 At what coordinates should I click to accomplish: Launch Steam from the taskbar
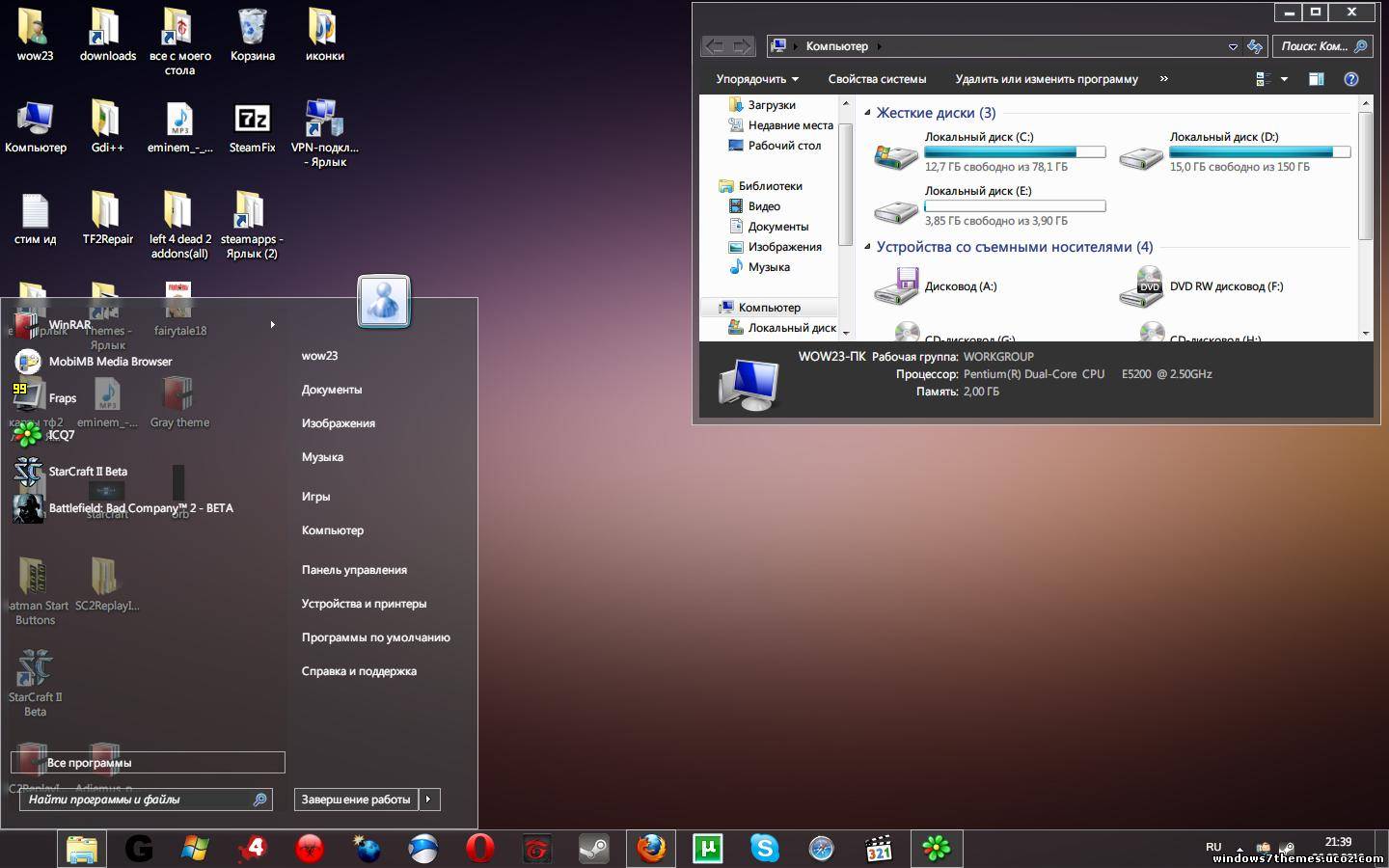[593, 849]
